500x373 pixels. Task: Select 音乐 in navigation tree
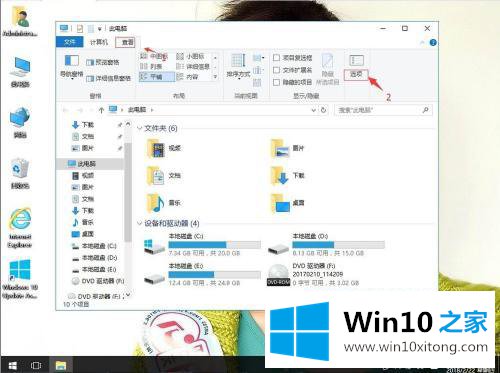pyautogui.click(x=83, y=222)
